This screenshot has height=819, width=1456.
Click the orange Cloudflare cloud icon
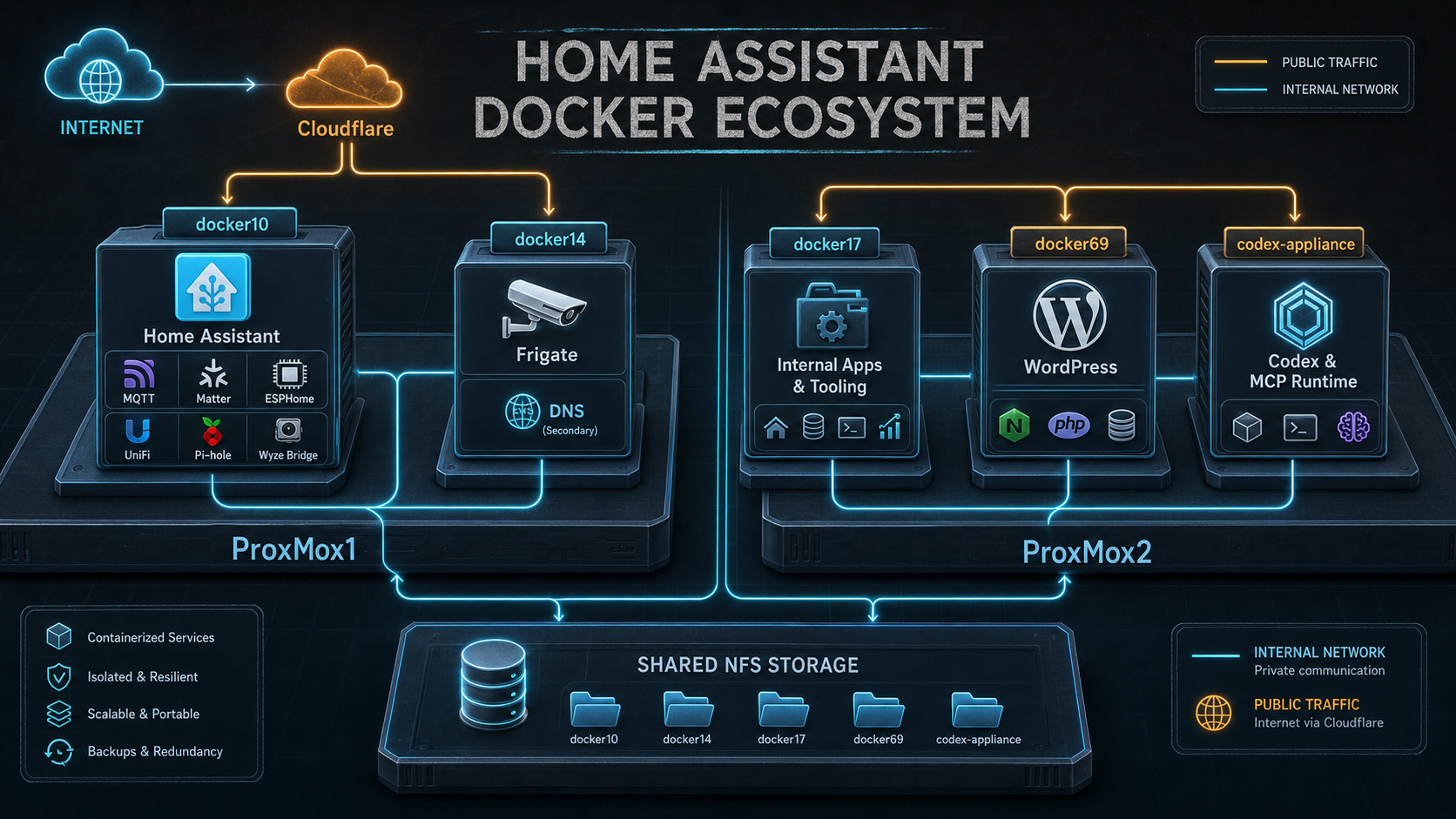pyautogui.click(x=344, y=81)
